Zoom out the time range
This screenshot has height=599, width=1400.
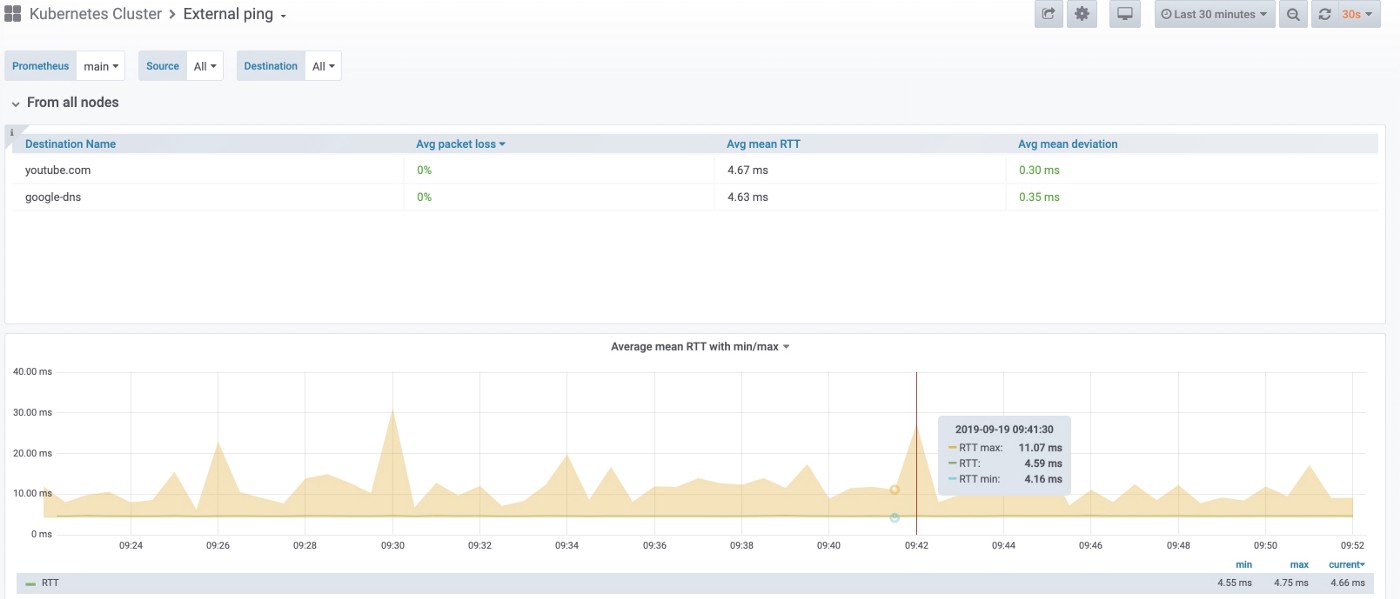tap(1293, 14)
